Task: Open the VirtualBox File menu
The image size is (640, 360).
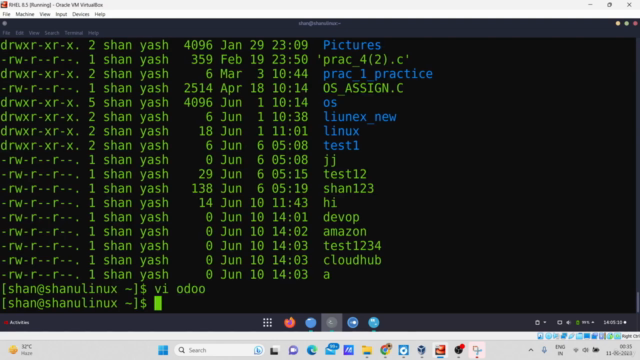Action: pos(6,14)
